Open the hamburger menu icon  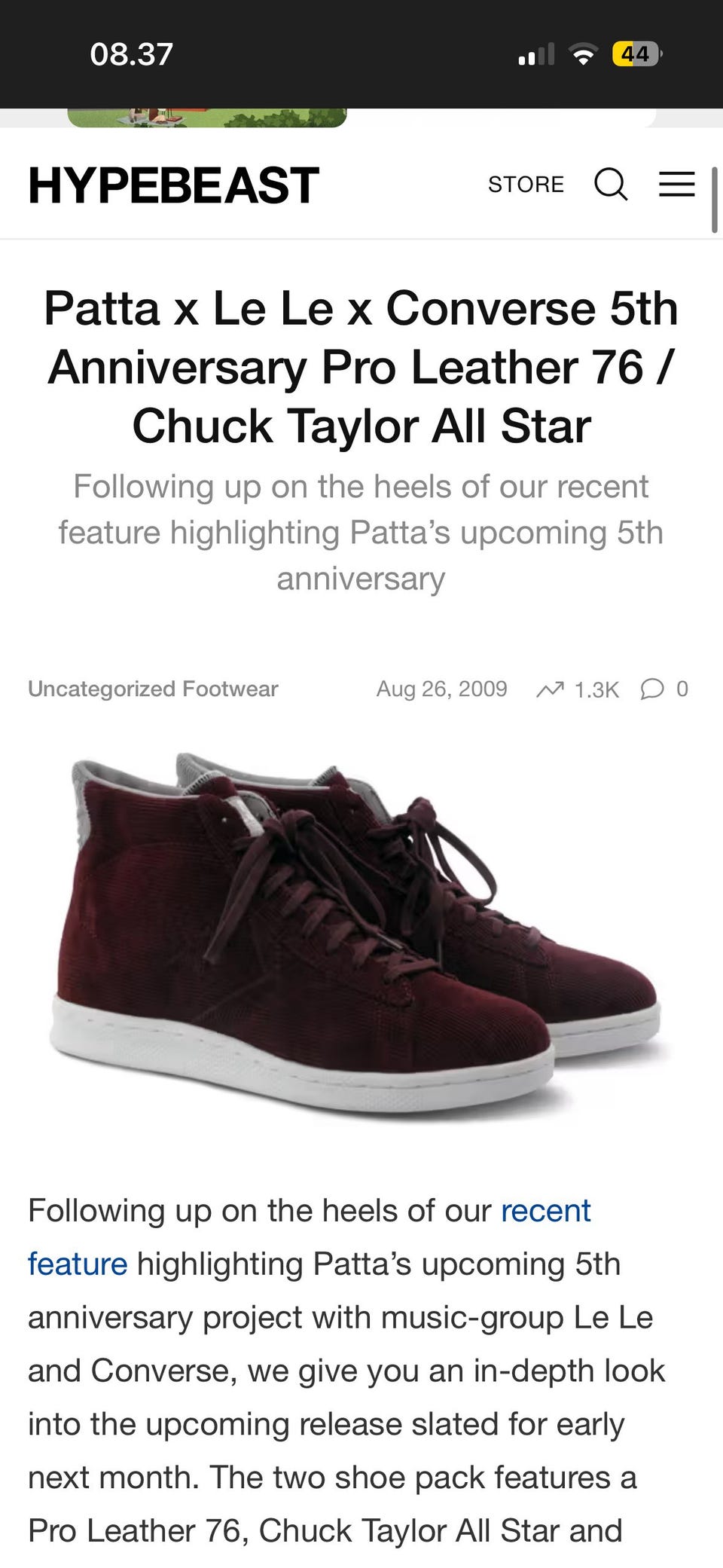[x=676, y=185]
